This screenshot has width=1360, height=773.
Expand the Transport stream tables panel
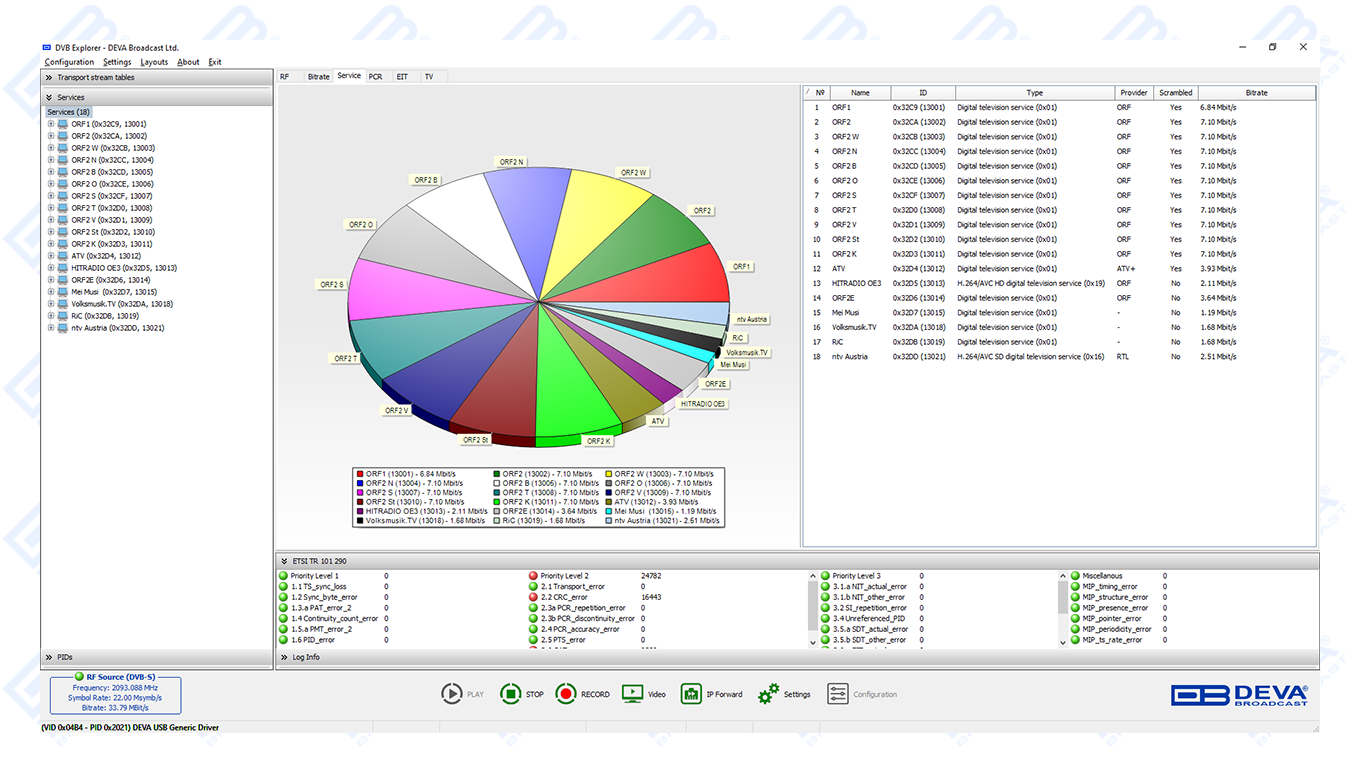pyautogui.click(x=48, y=77)
